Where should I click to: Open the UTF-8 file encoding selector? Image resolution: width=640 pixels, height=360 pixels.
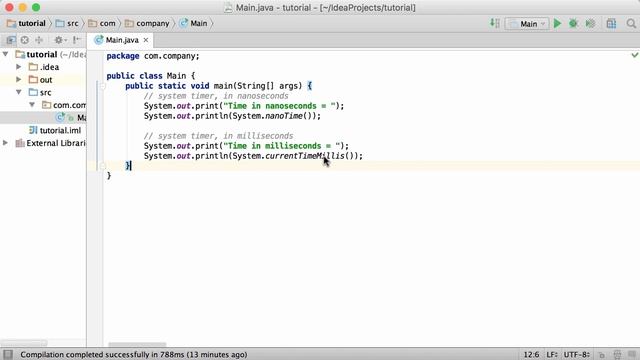(x=577, y=355)
